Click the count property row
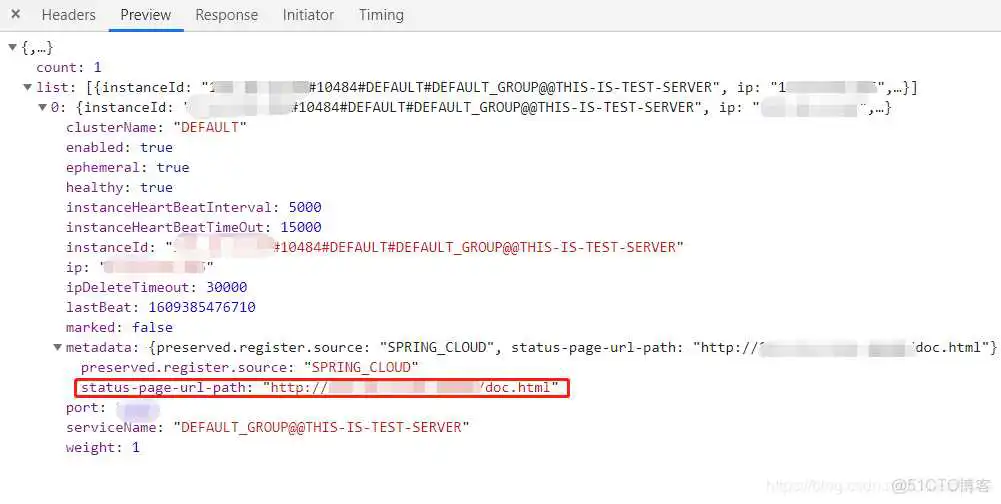 pos(69,67)
